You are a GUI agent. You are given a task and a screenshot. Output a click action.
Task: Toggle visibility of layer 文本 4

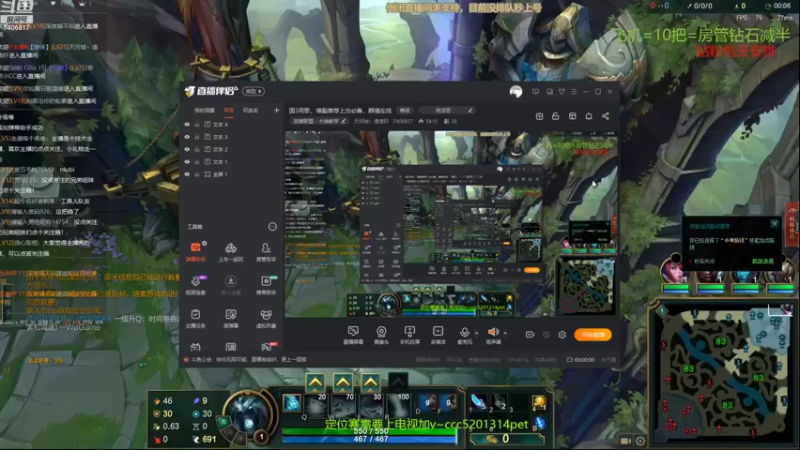tap(187, 124)
